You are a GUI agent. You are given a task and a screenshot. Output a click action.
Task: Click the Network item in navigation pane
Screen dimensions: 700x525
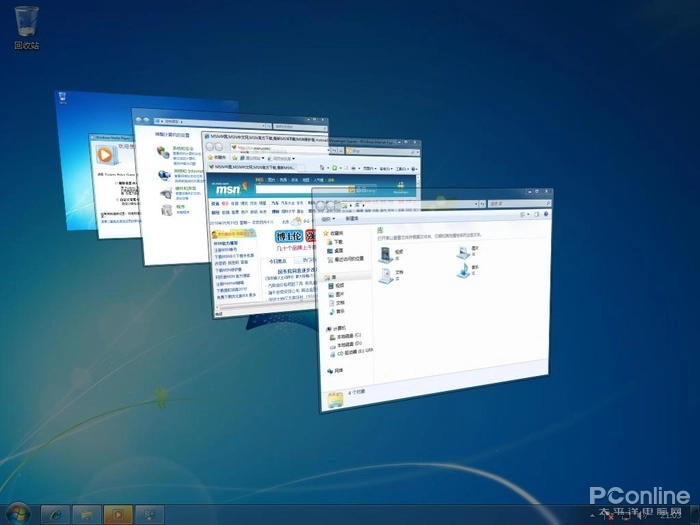click(338, 370)
